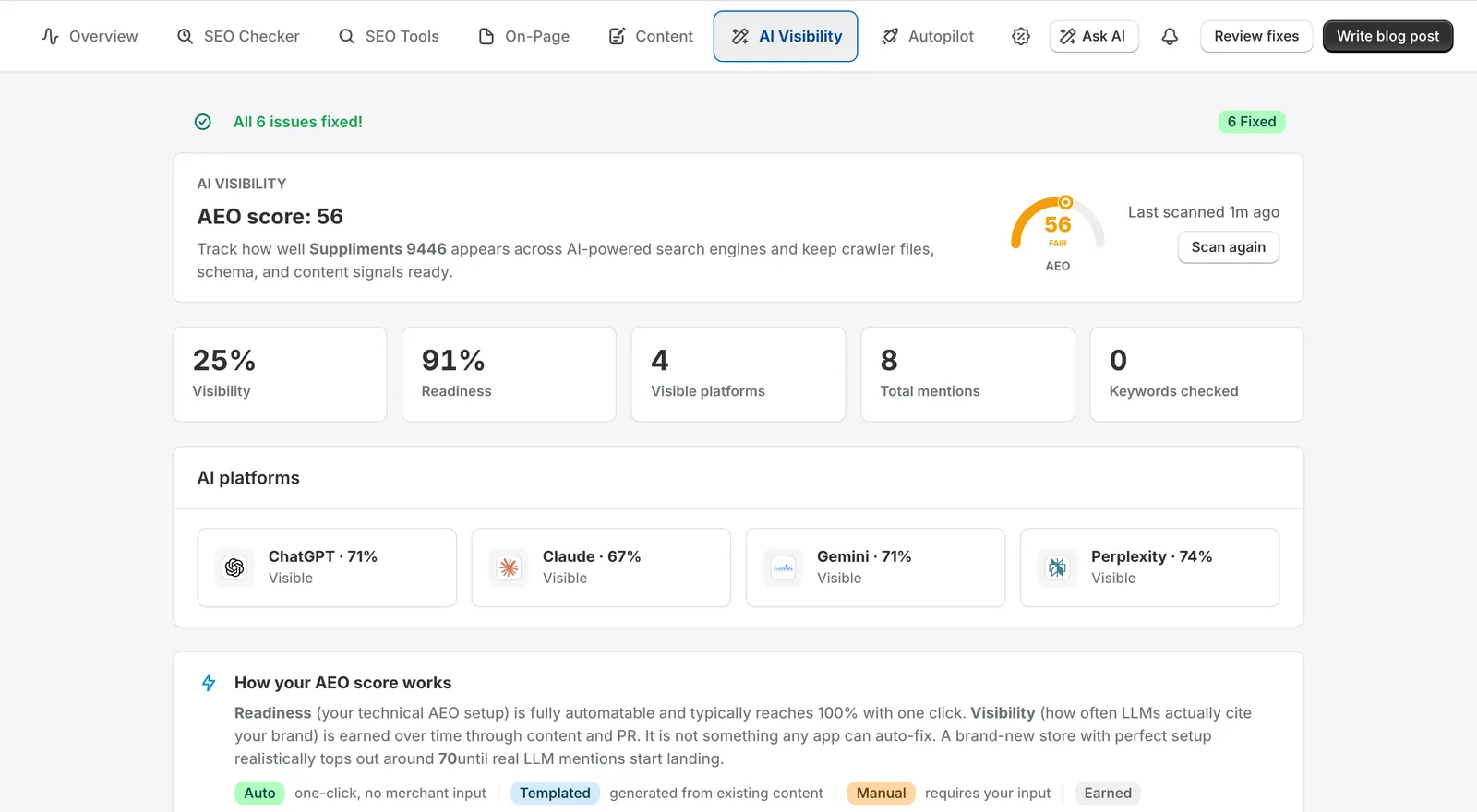Open notifications bell icon
This screenshot has width=1477, height=812.
(x=1170, y=36)
